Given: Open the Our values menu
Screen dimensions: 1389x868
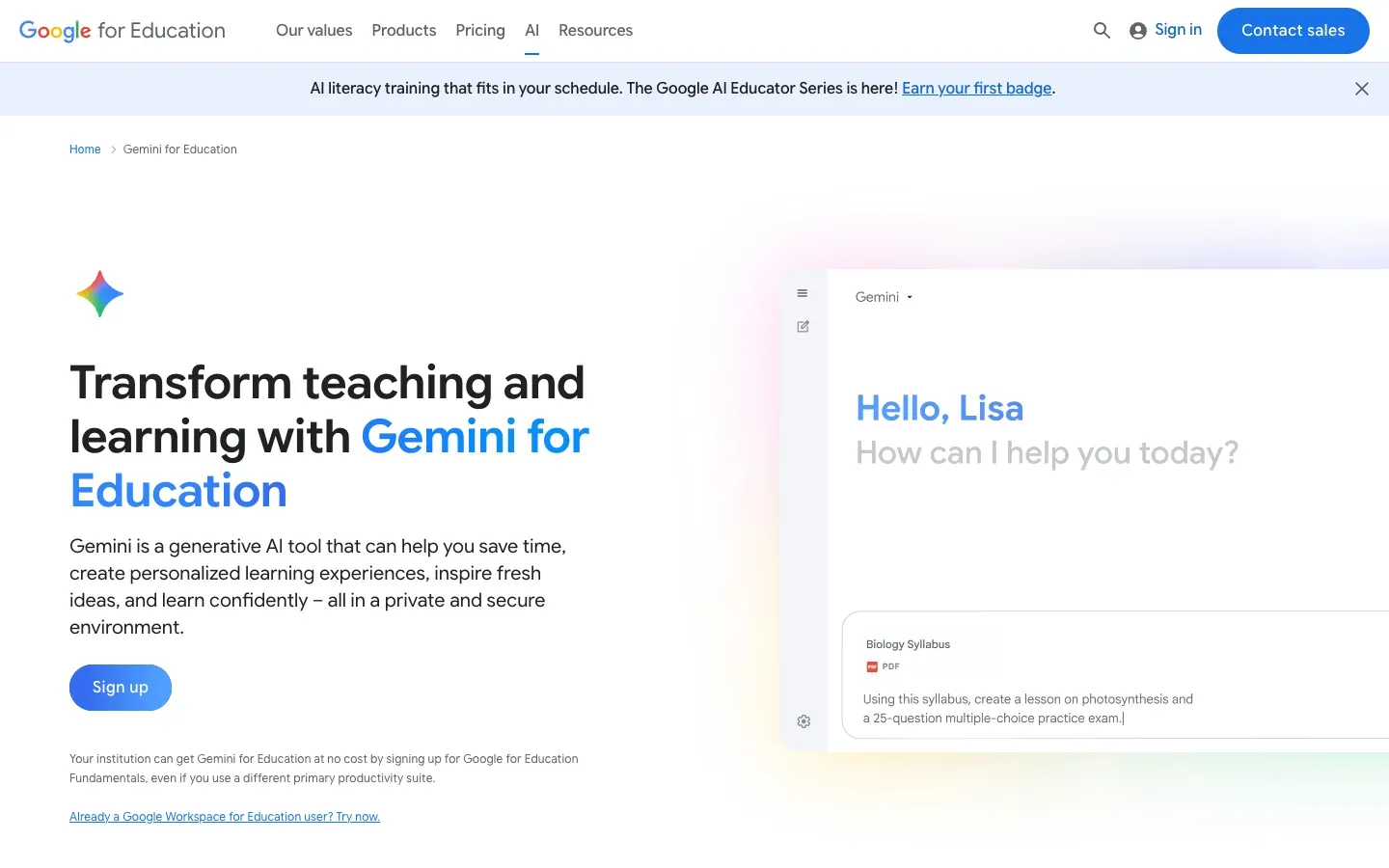Looking at the screenshot, I should pyautogui.click(x=314, y=31).
